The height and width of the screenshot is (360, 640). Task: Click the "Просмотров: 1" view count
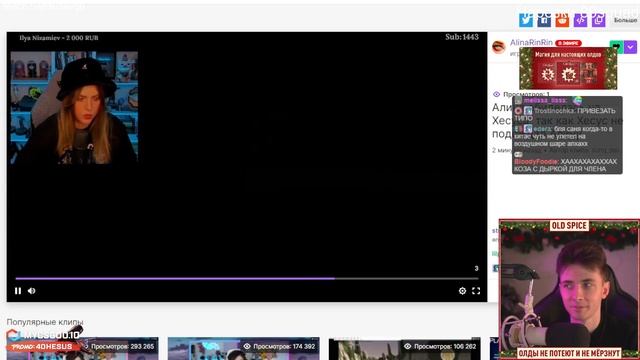(521, 94)
